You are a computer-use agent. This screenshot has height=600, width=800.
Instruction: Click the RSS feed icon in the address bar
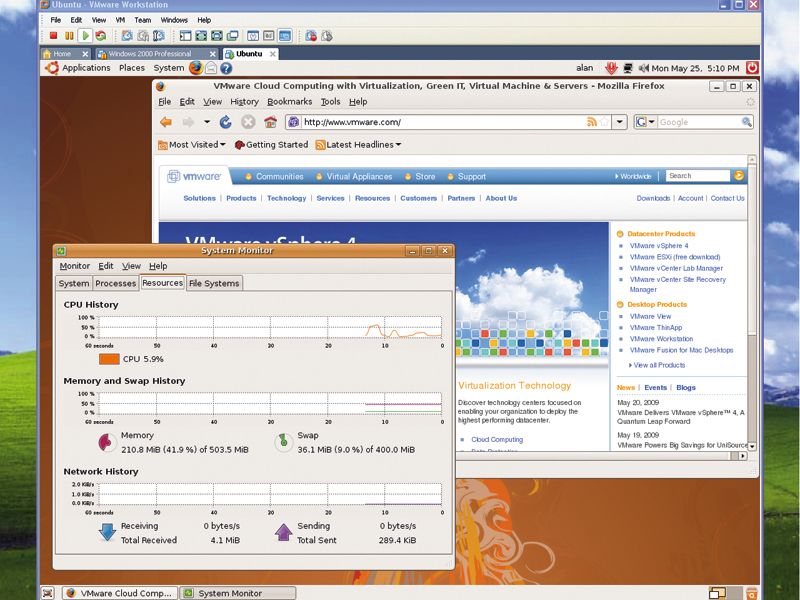tap(592, 122)
